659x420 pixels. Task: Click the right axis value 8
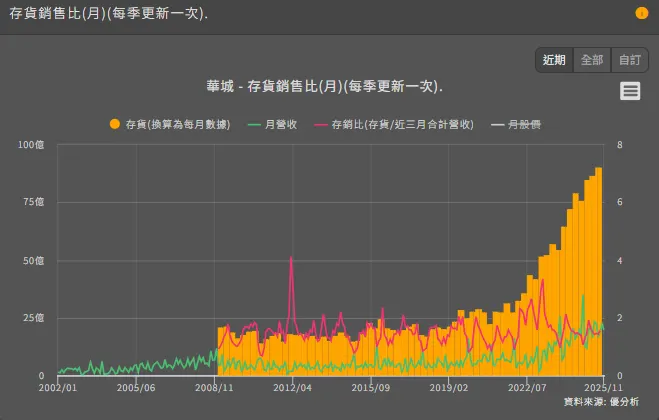pos(619,145)
